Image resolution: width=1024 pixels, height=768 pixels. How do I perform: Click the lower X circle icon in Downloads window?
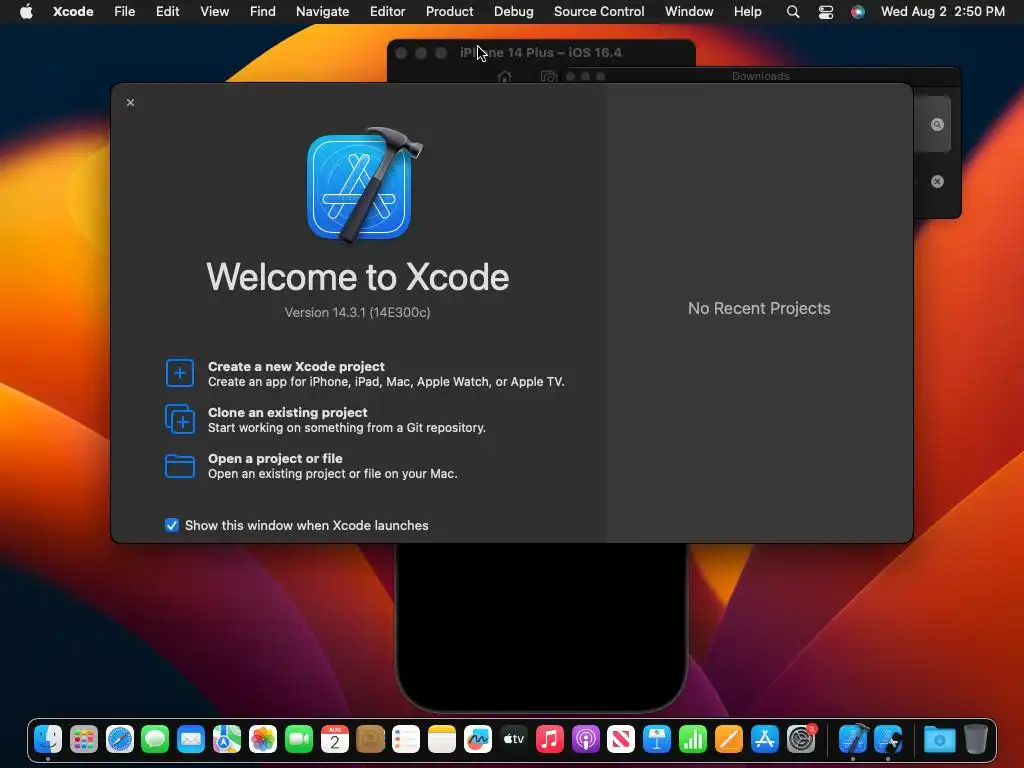pos(937,182)
